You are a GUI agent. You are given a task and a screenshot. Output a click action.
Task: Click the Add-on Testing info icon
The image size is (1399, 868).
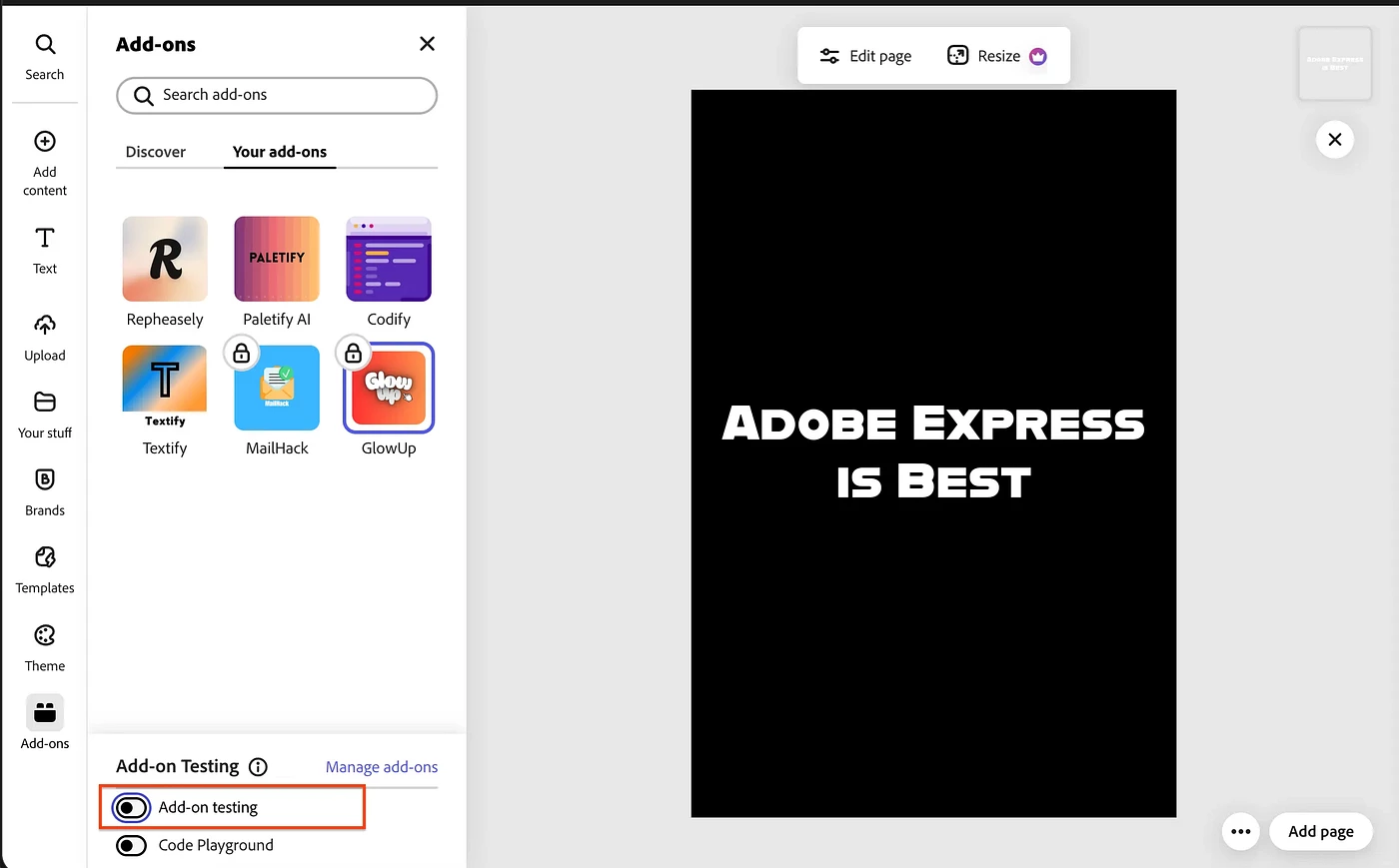(258, 767)
